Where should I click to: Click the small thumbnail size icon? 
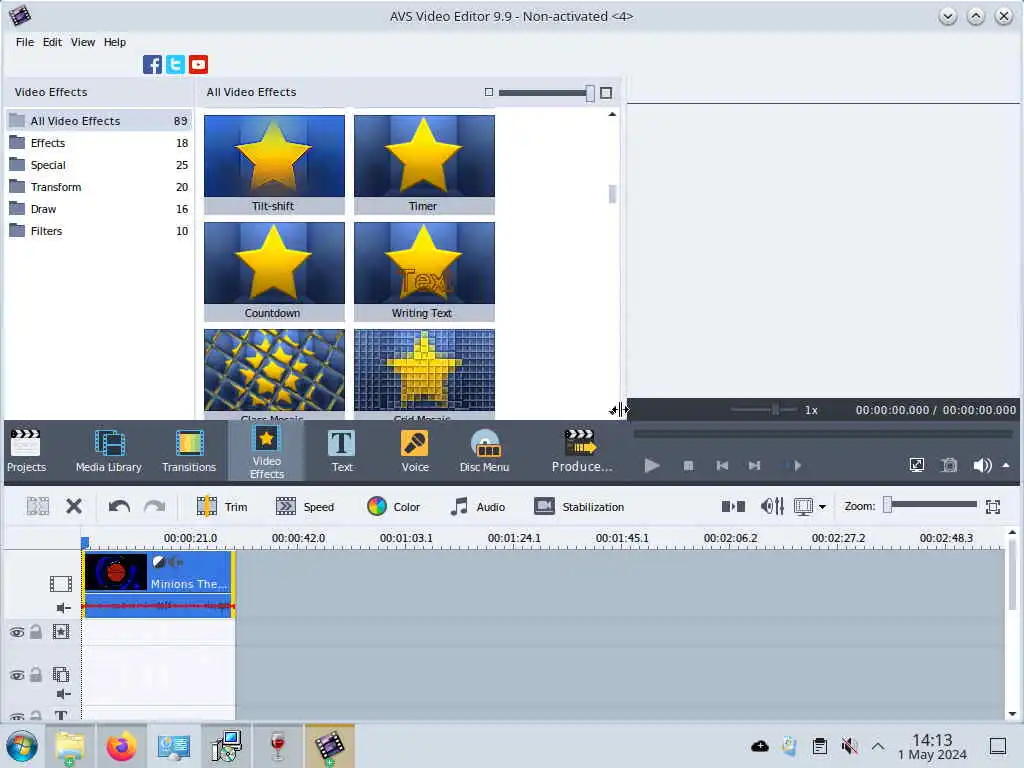pyautogui.click(x=488, y=92)
